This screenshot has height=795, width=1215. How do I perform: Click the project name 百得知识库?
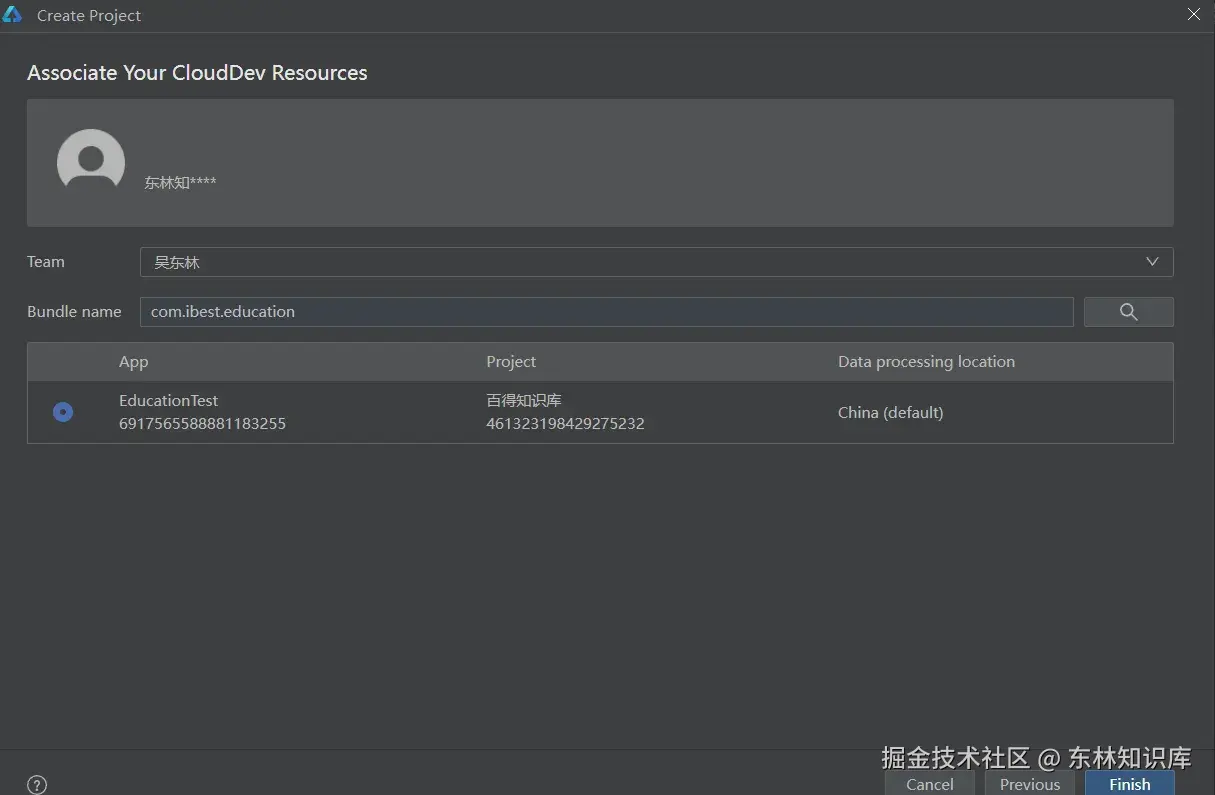tap(524, 401)
